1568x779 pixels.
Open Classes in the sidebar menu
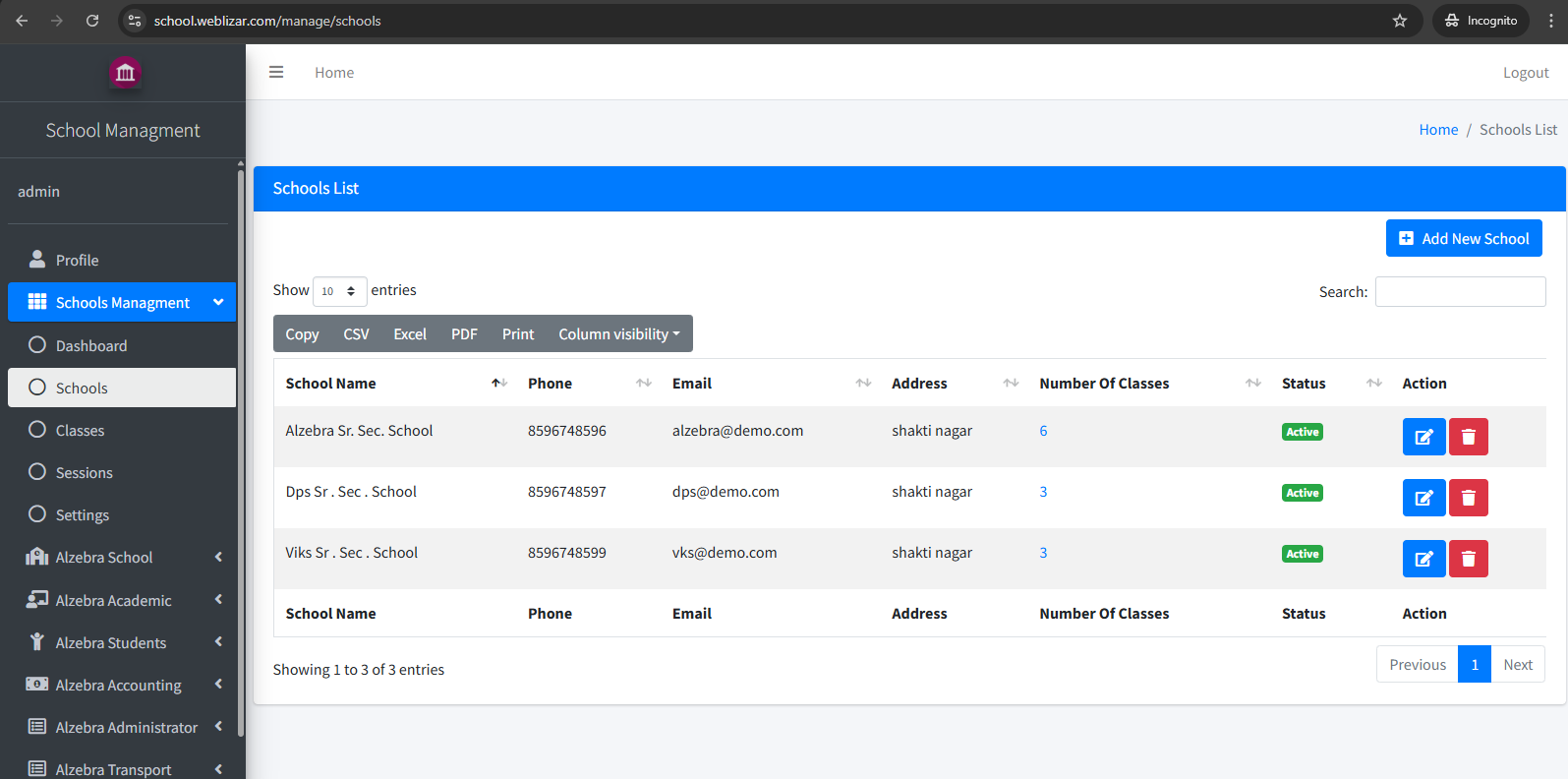[80, 431]
